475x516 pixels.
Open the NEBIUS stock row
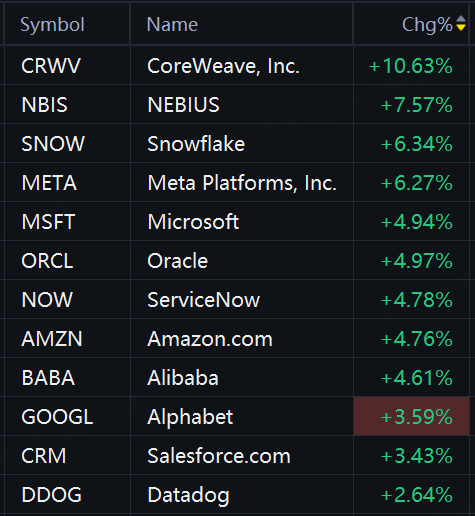237,105
